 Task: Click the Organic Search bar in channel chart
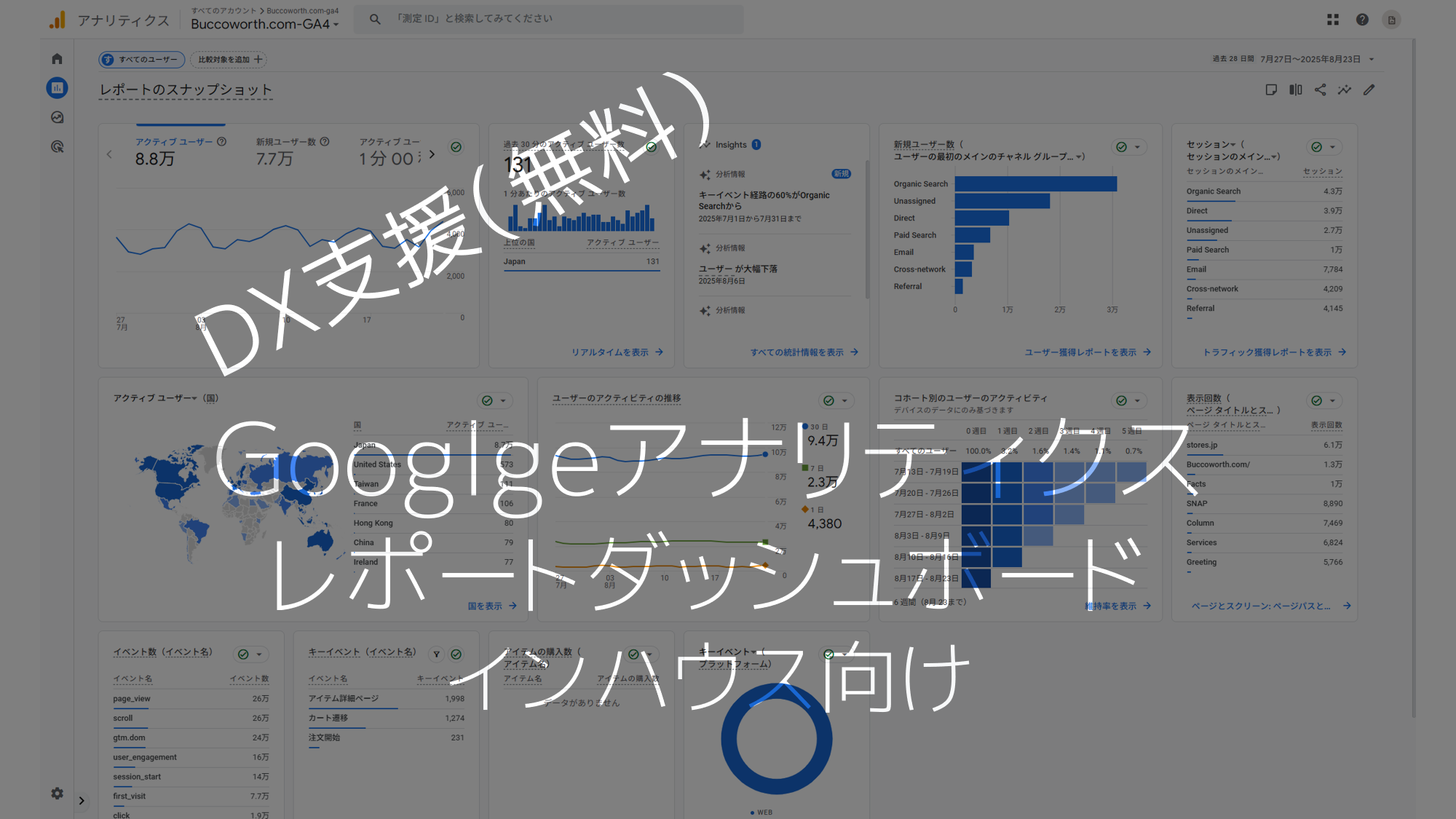(1035, 184)
